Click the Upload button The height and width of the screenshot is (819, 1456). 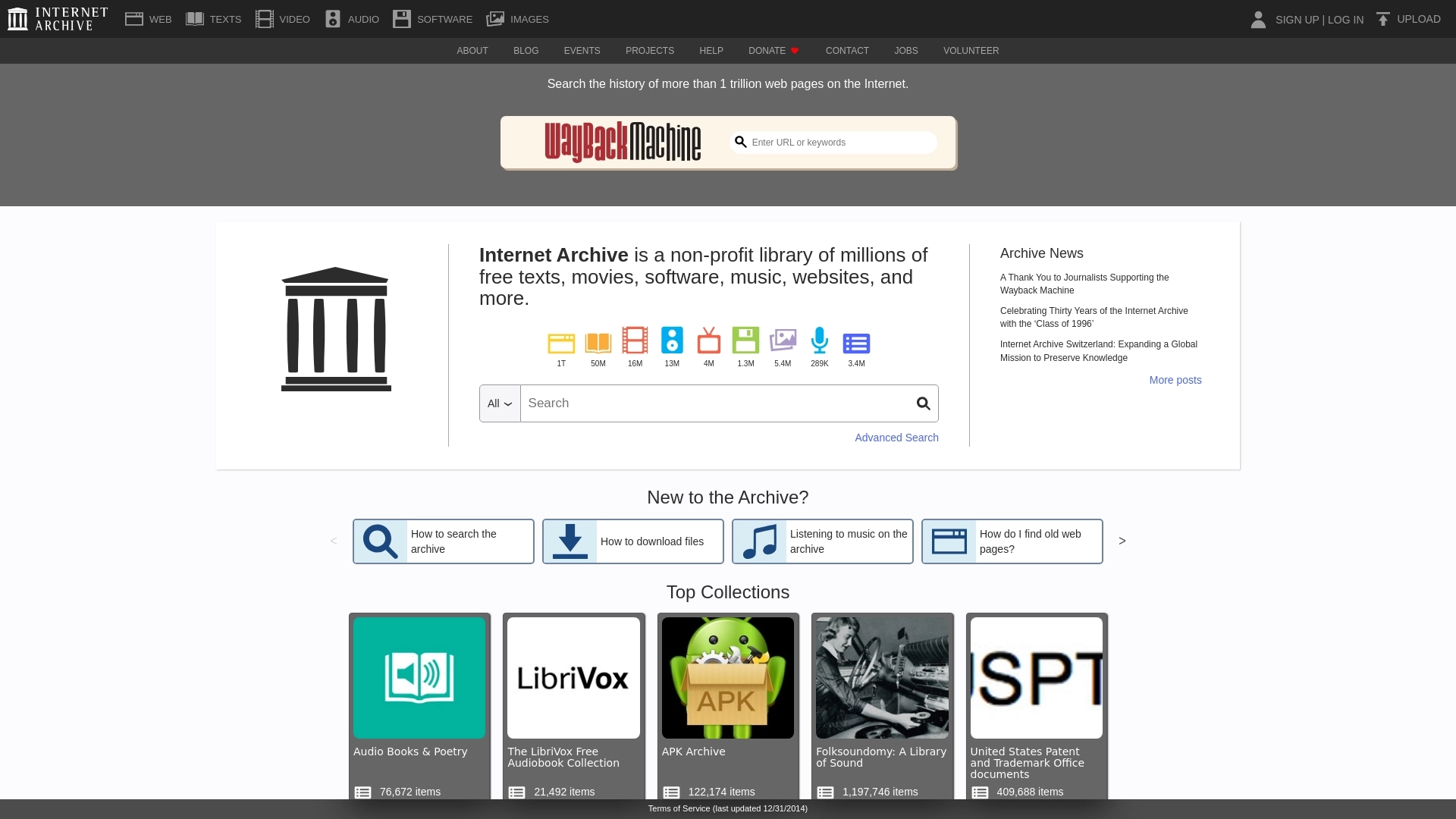point(1408,19)
